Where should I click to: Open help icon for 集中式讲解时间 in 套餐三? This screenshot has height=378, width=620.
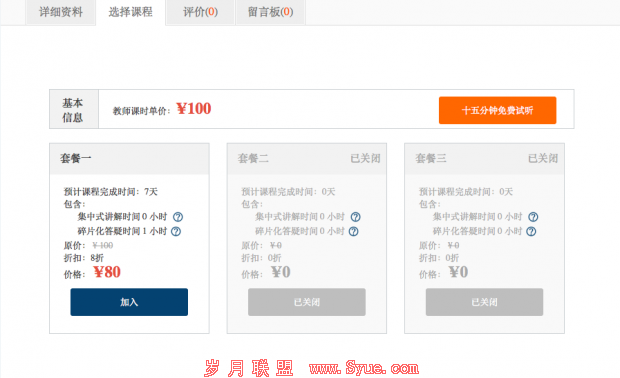click(x=533, y=217)
